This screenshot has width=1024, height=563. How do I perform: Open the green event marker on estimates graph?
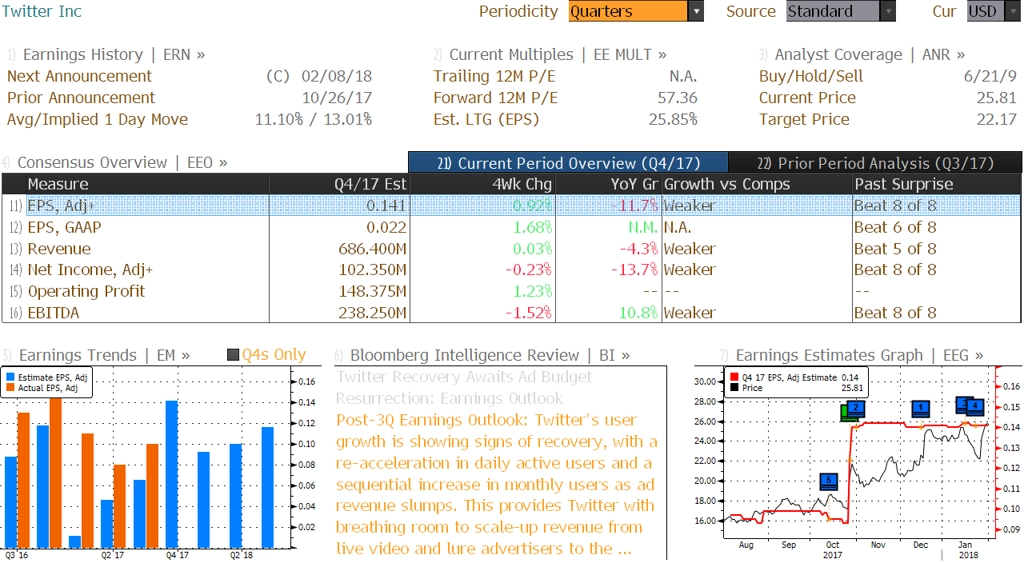[845, 412]
